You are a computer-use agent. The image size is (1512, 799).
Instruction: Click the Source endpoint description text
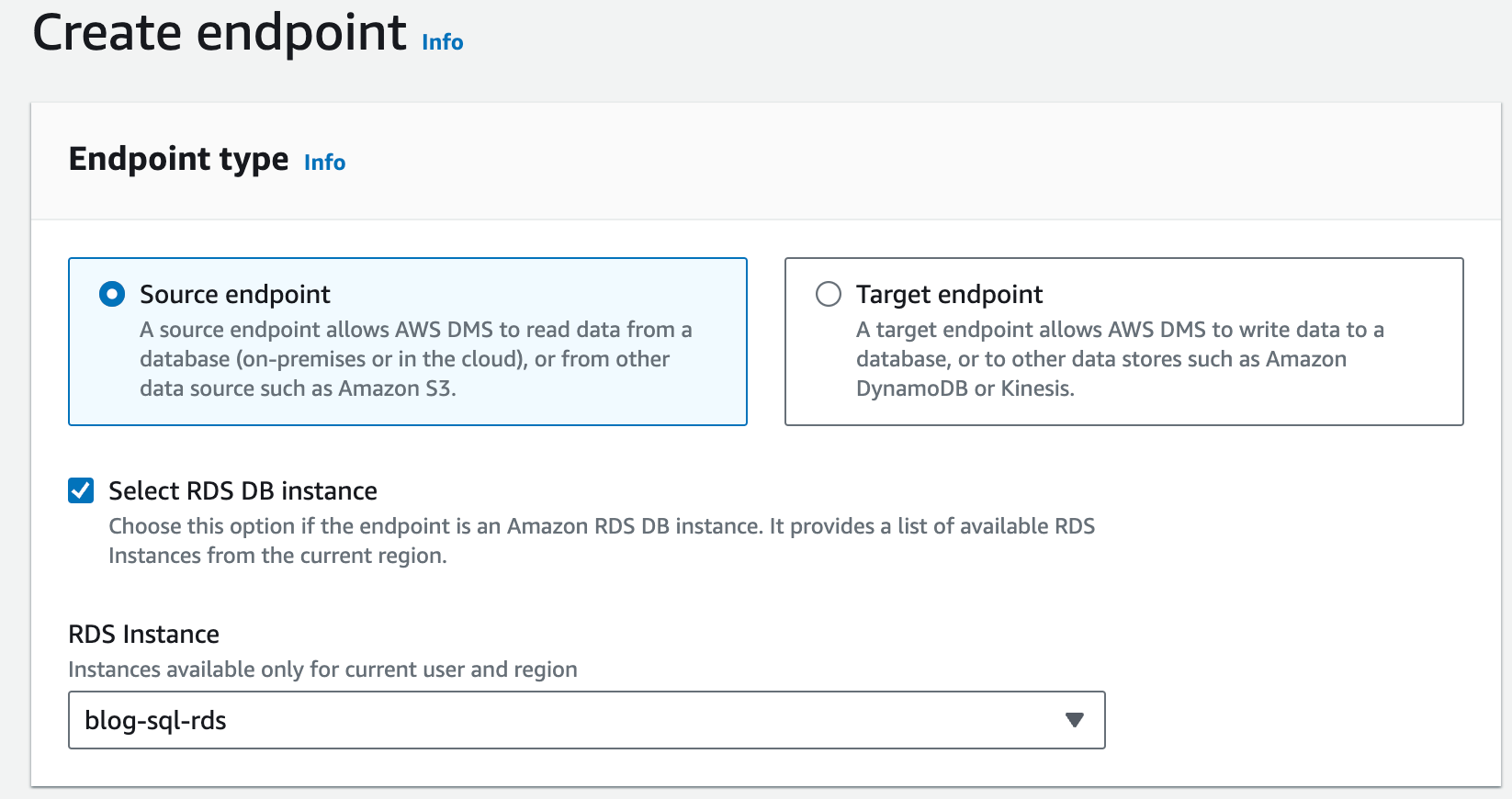click(416, 359)
